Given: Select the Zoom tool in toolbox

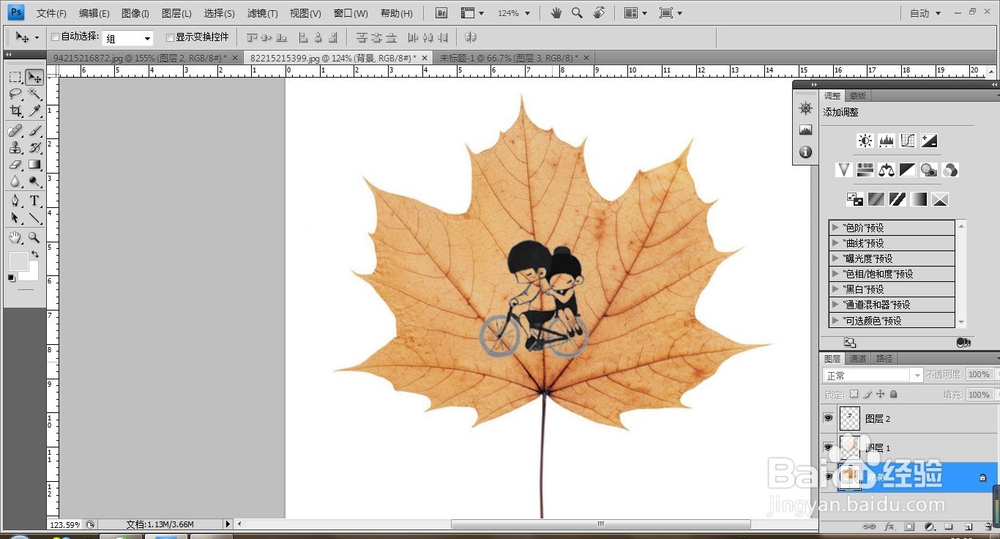Looking at the screenshot, I should 34,238.
